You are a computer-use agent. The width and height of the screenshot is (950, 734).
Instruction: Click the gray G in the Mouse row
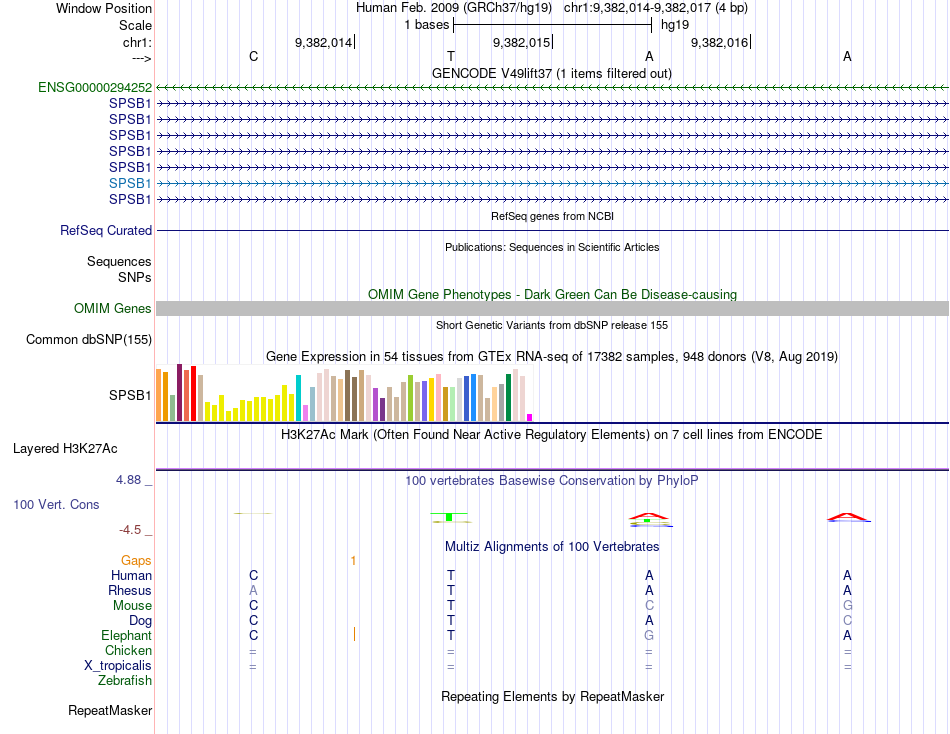847,606
